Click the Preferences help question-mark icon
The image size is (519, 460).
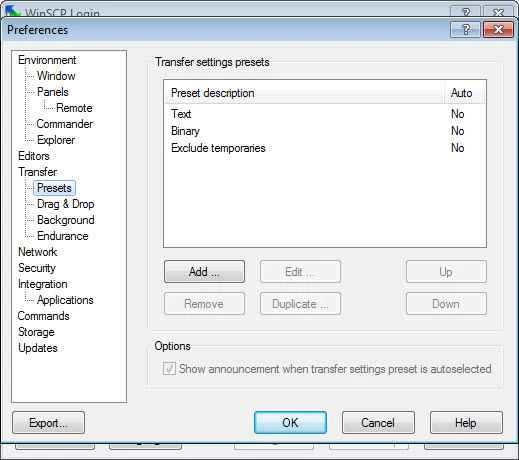coord(465,30)
